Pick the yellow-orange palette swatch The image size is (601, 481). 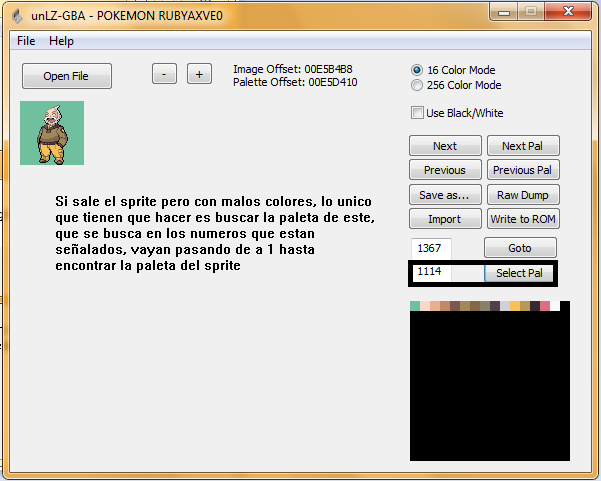[x=515, y=306]
